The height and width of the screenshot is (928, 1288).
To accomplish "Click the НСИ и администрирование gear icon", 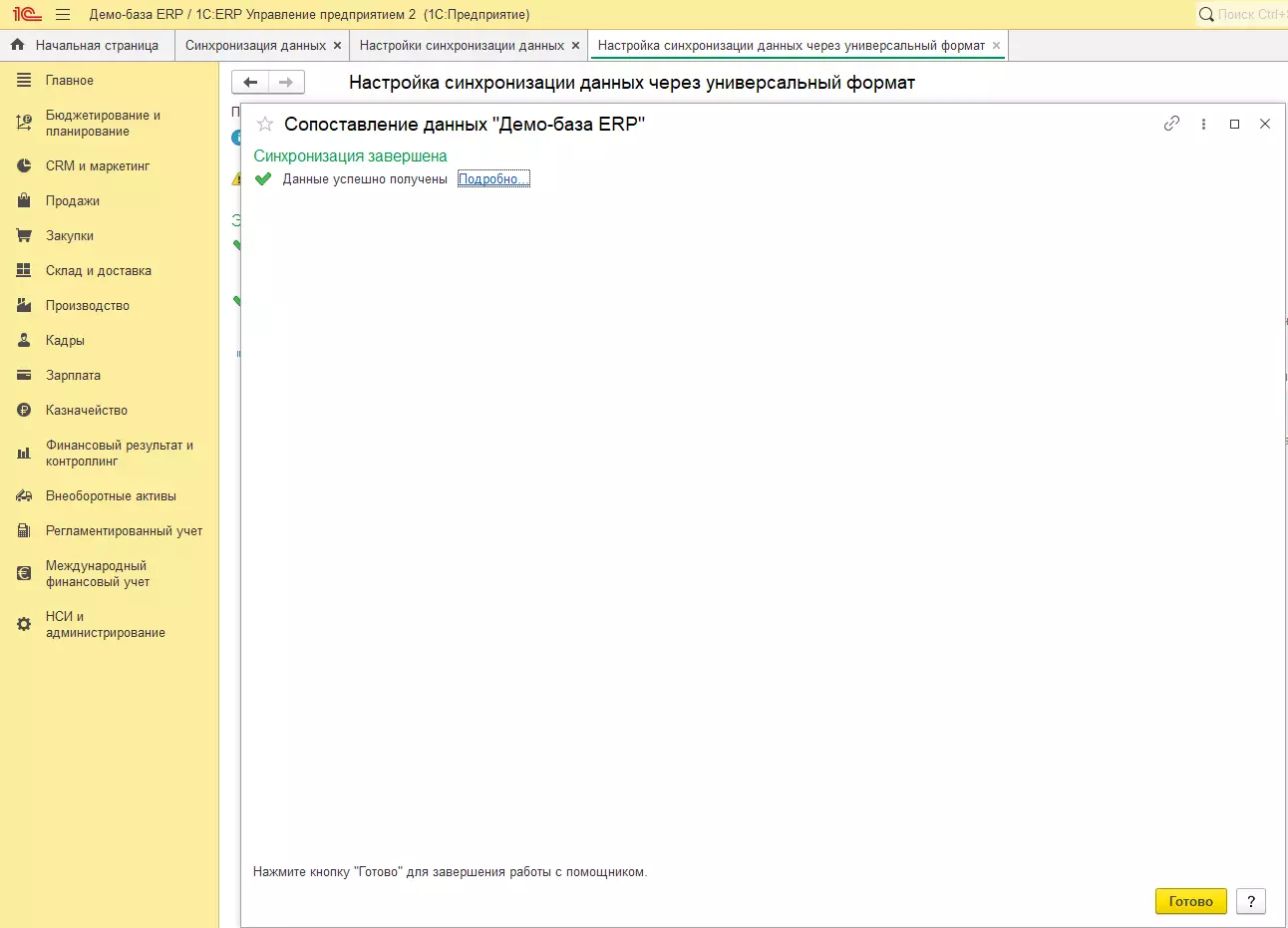I will coord(24,625).
